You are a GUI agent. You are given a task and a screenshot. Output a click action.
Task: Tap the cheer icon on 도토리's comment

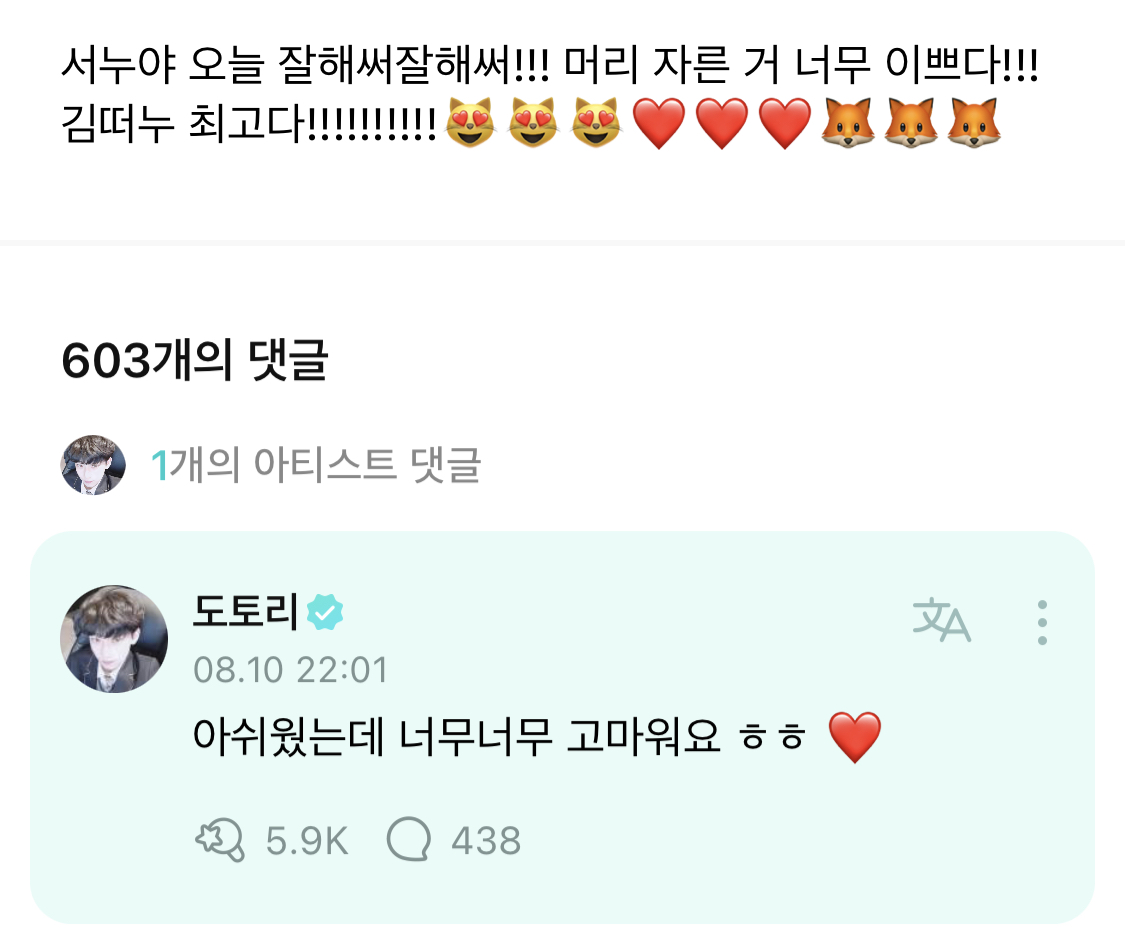(x=219, y=840)
